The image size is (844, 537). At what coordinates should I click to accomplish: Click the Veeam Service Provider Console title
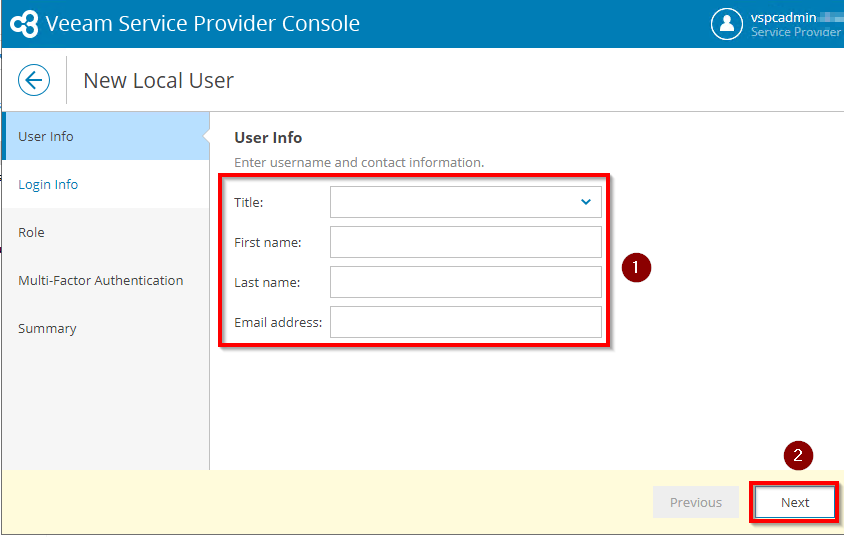(x=202, y=24)
